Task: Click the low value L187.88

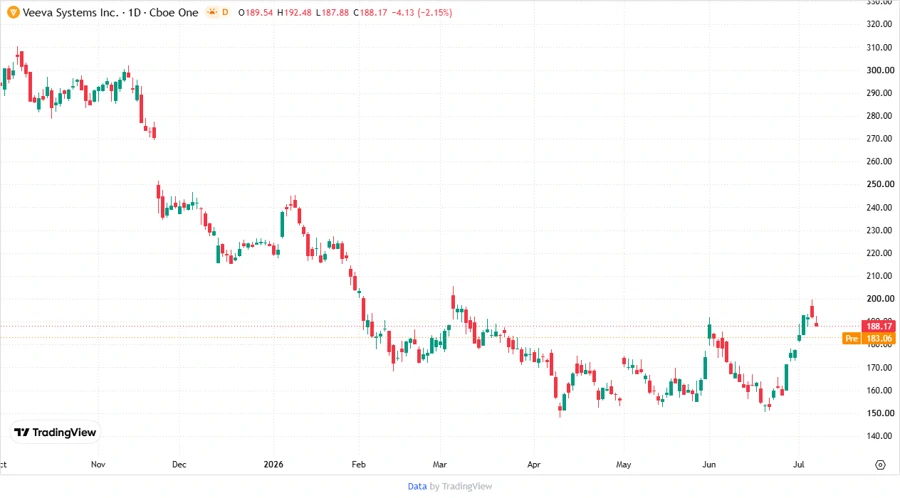Action: [x=332, y=12]
